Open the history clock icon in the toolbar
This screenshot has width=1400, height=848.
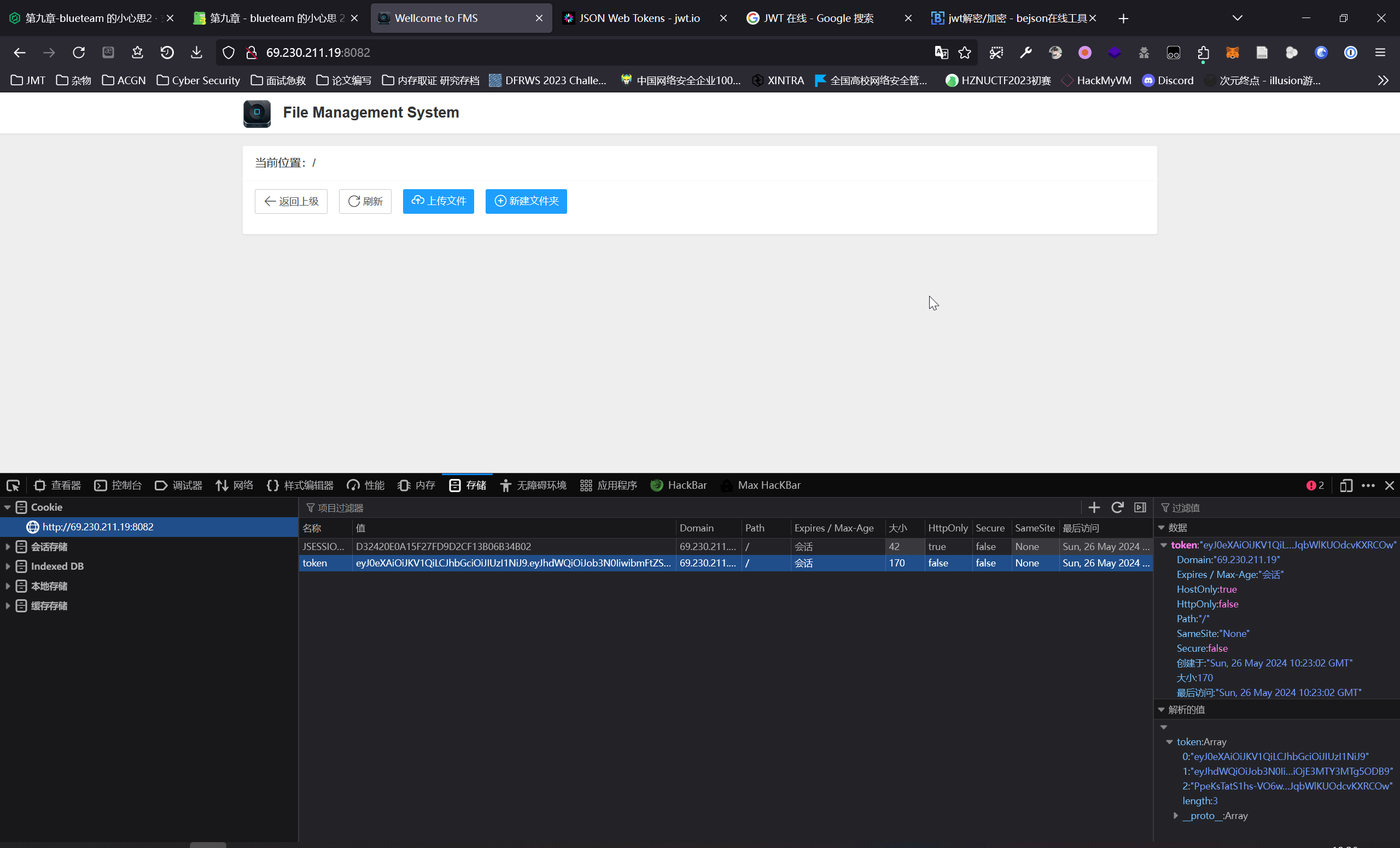point(167,53)
